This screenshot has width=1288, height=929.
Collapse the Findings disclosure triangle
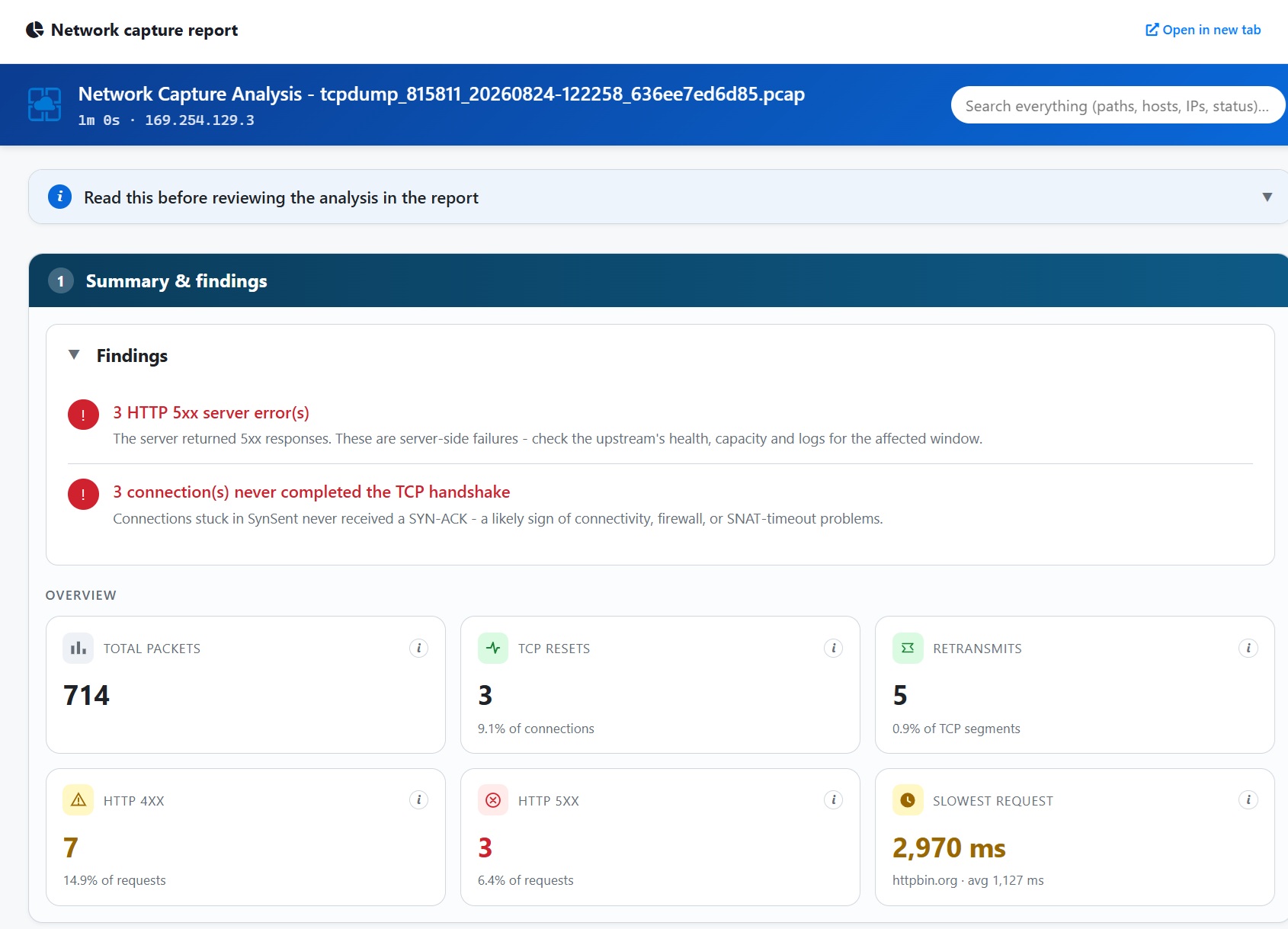74,354
